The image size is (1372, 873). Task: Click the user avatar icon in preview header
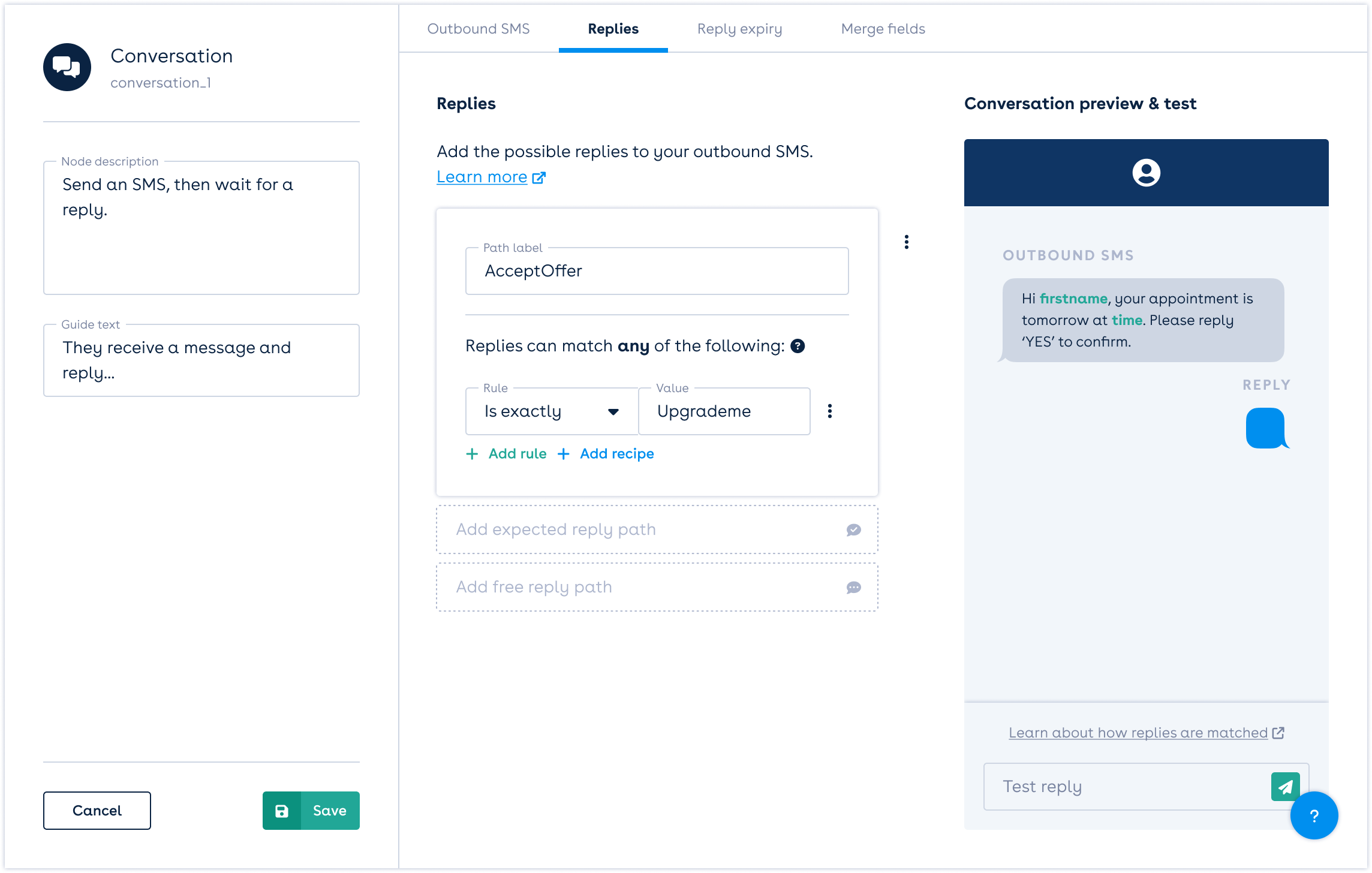[1146, 173]
